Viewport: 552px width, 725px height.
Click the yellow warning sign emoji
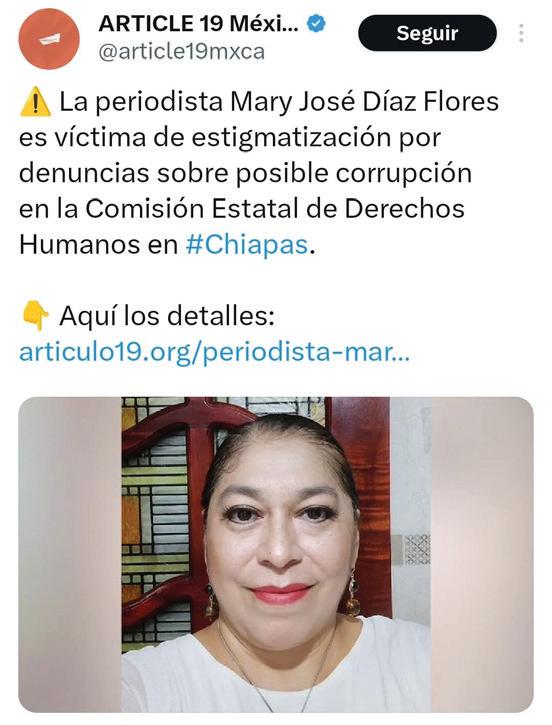pos(35,102)
